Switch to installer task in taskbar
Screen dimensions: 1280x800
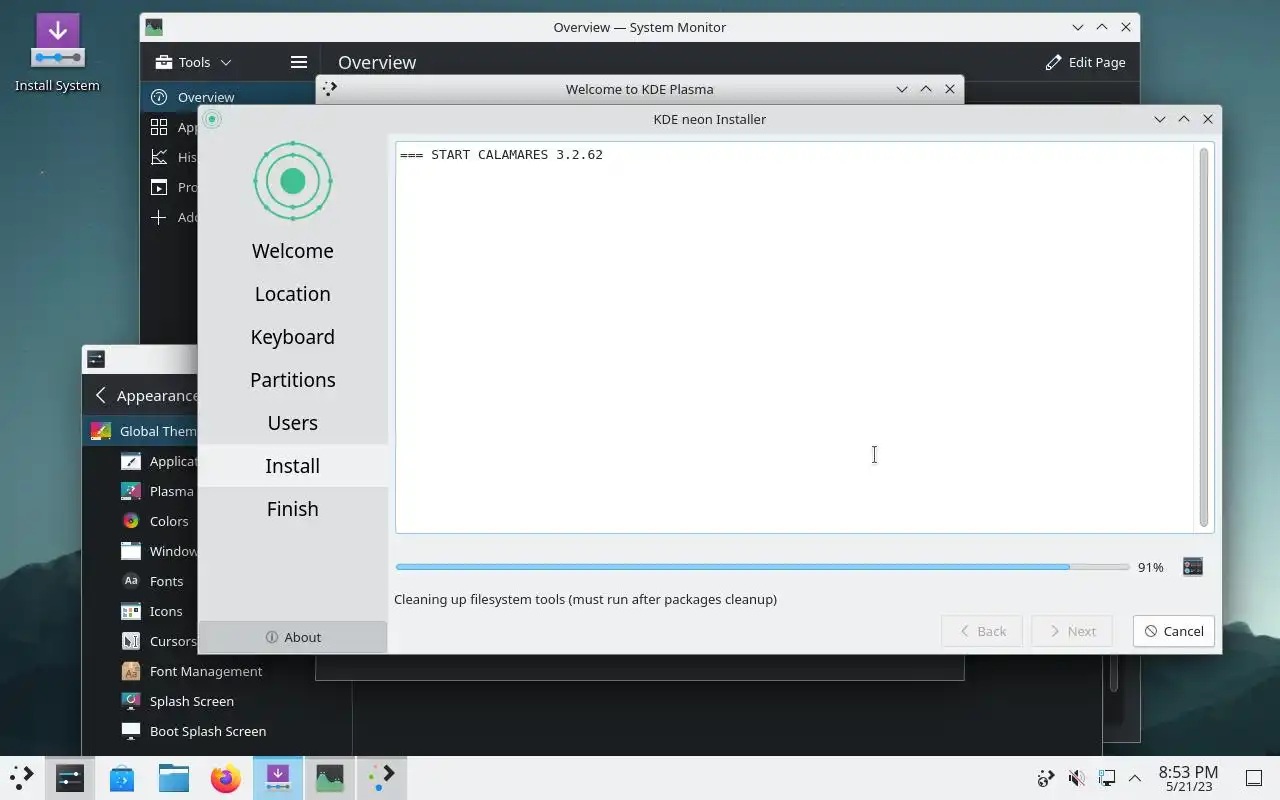point(278,777)
